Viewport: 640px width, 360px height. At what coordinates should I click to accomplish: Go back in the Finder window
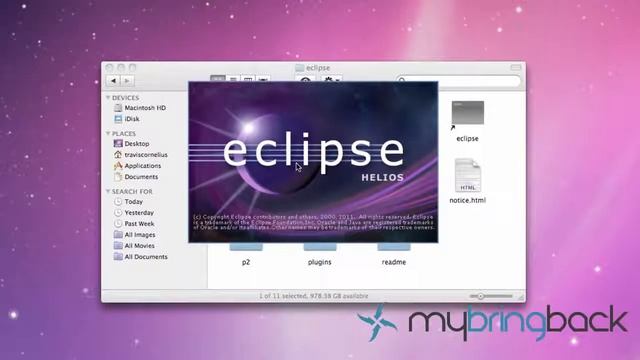click(x=113, y=81)
